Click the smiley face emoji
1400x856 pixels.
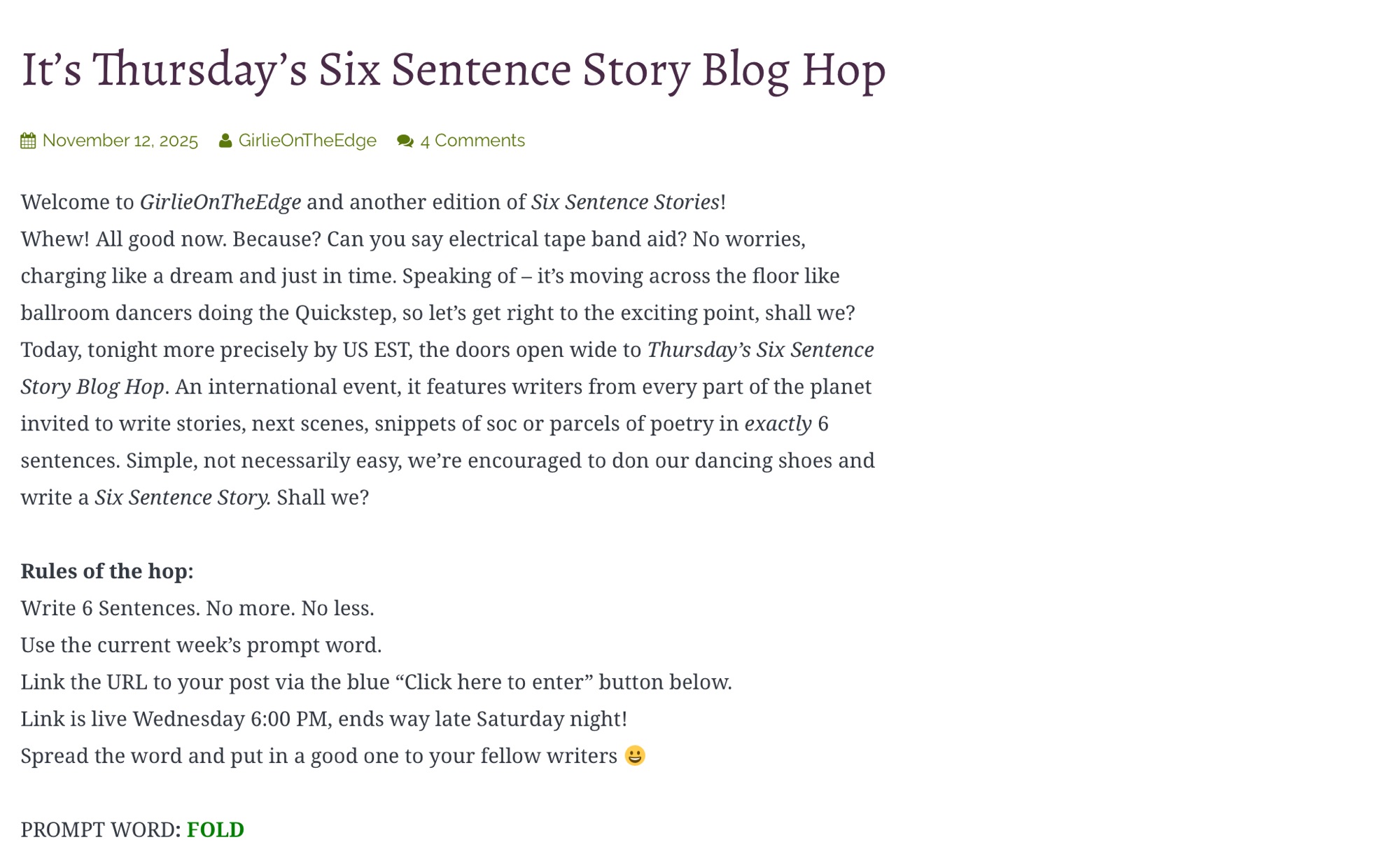point(635,756)
